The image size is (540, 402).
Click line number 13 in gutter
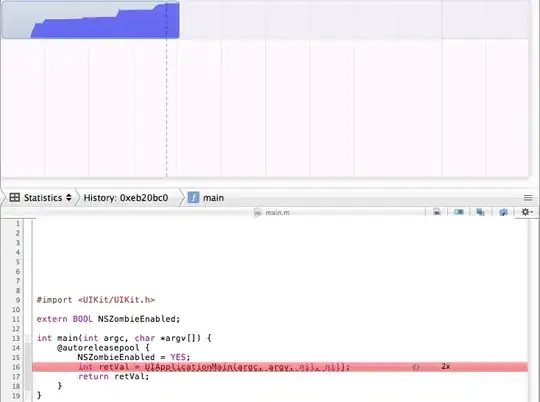pyautogui.click(x=16, y=338)
